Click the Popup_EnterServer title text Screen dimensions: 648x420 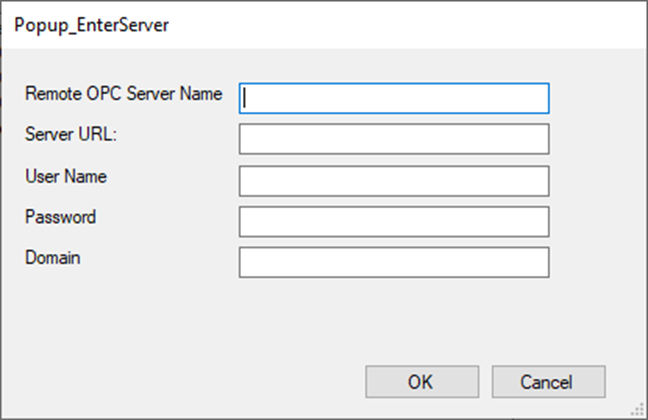click(91, 25)
